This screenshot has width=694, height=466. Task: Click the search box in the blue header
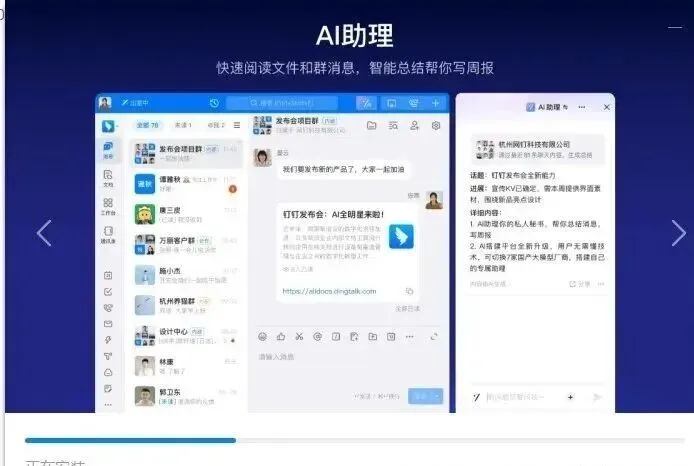(282, 103)
